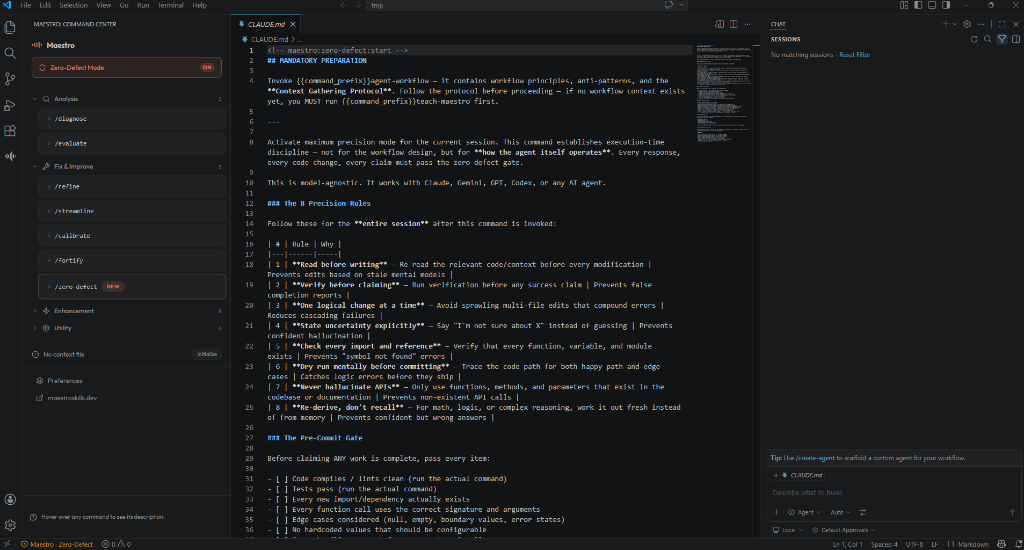The image size is (1024, 550).
Task: Toggle the bottom panel visibility
Action: coord(932,5)
